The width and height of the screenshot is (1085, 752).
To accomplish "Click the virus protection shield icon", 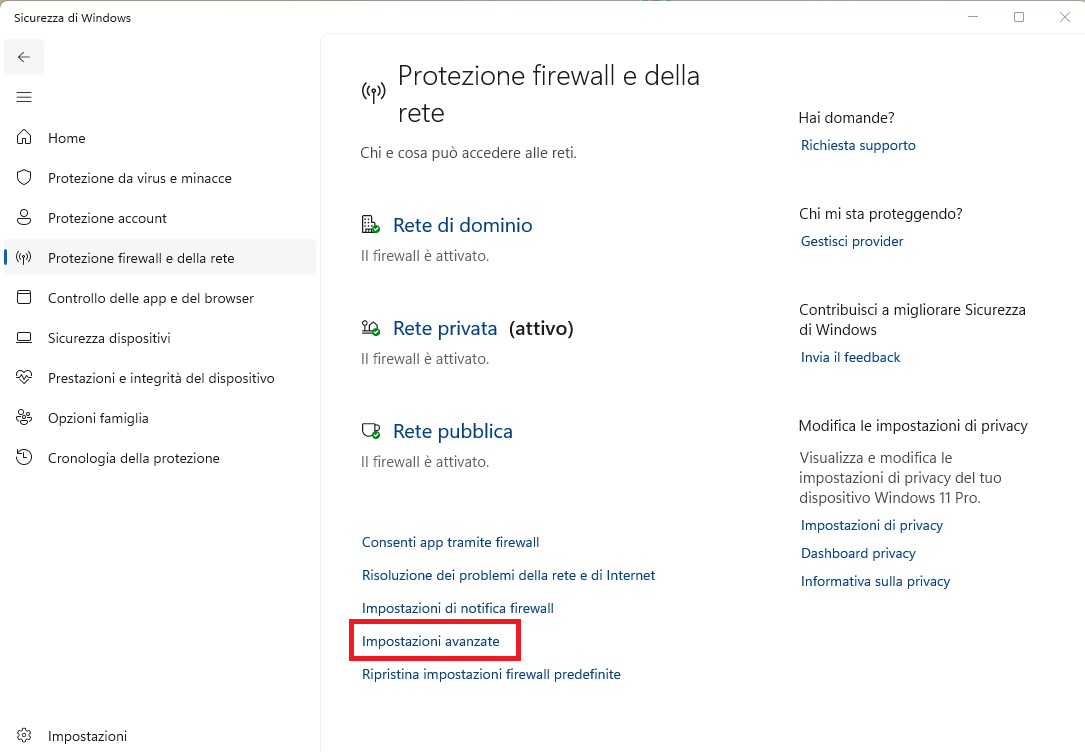I will point(25,178).
